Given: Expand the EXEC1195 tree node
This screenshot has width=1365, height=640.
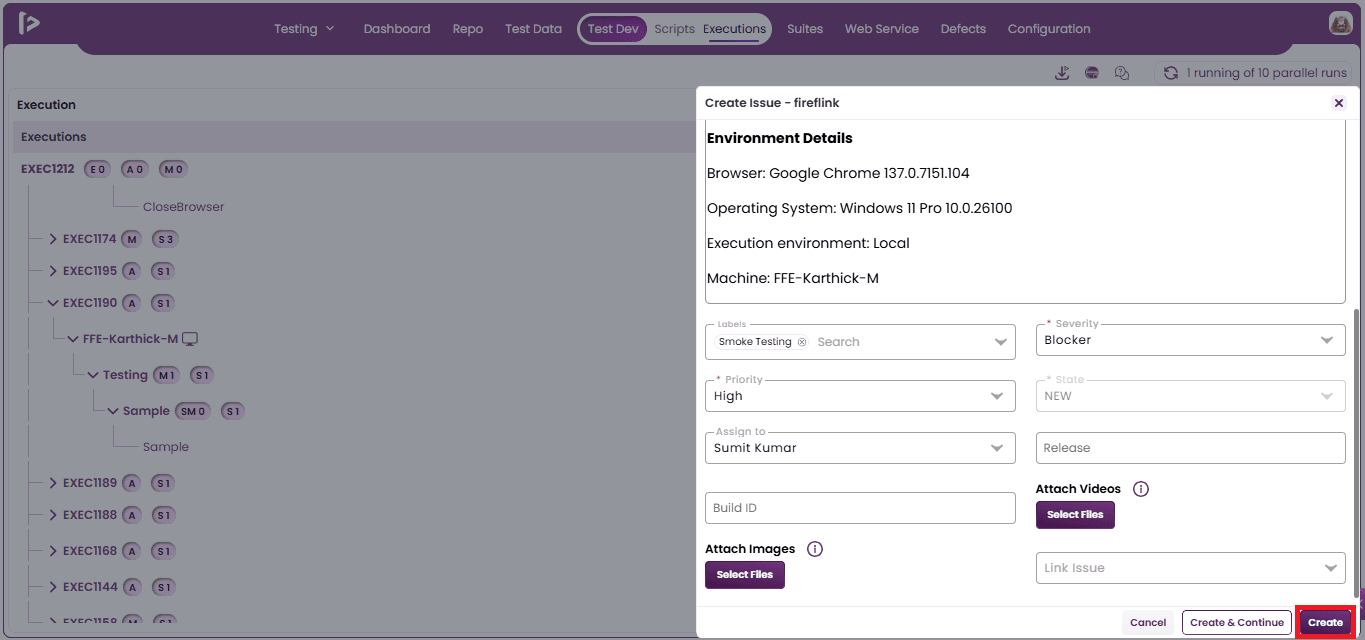Looking at the screenshot, I should [x=53, y=271].
